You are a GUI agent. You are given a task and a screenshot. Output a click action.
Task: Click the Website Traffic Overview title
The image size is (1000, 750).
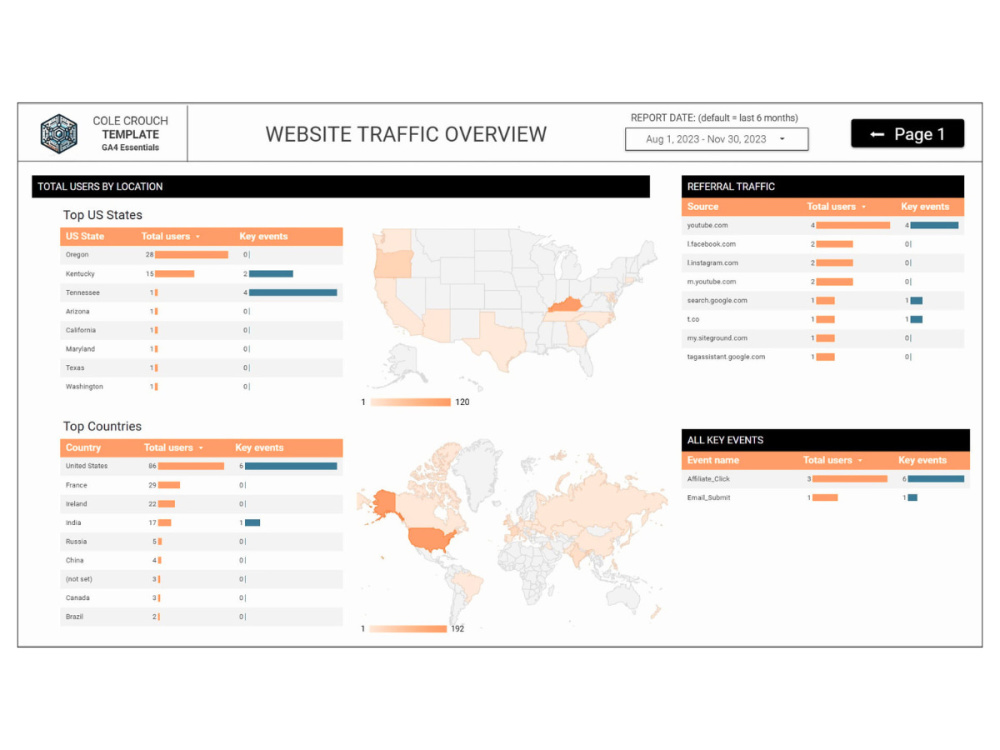pyautogui.click(x=406, y=135)
